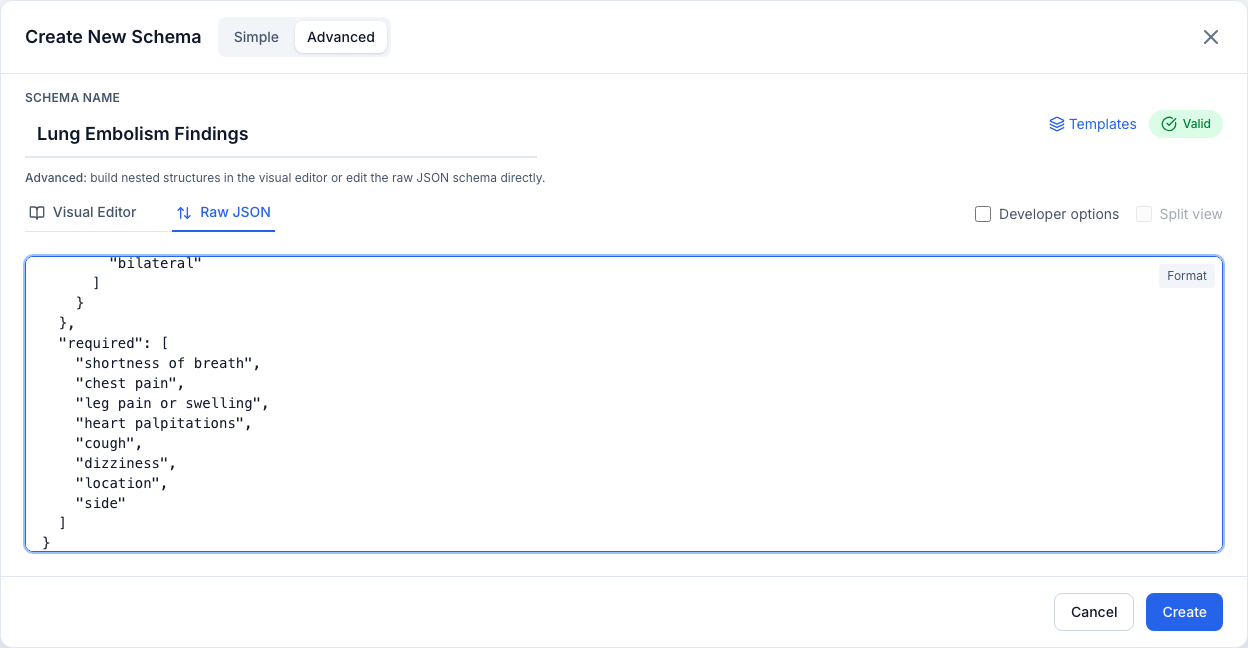The width and height of the screenshot is (1248, 648).
Task: Click the "required" line in JSON
Action: 113,343
